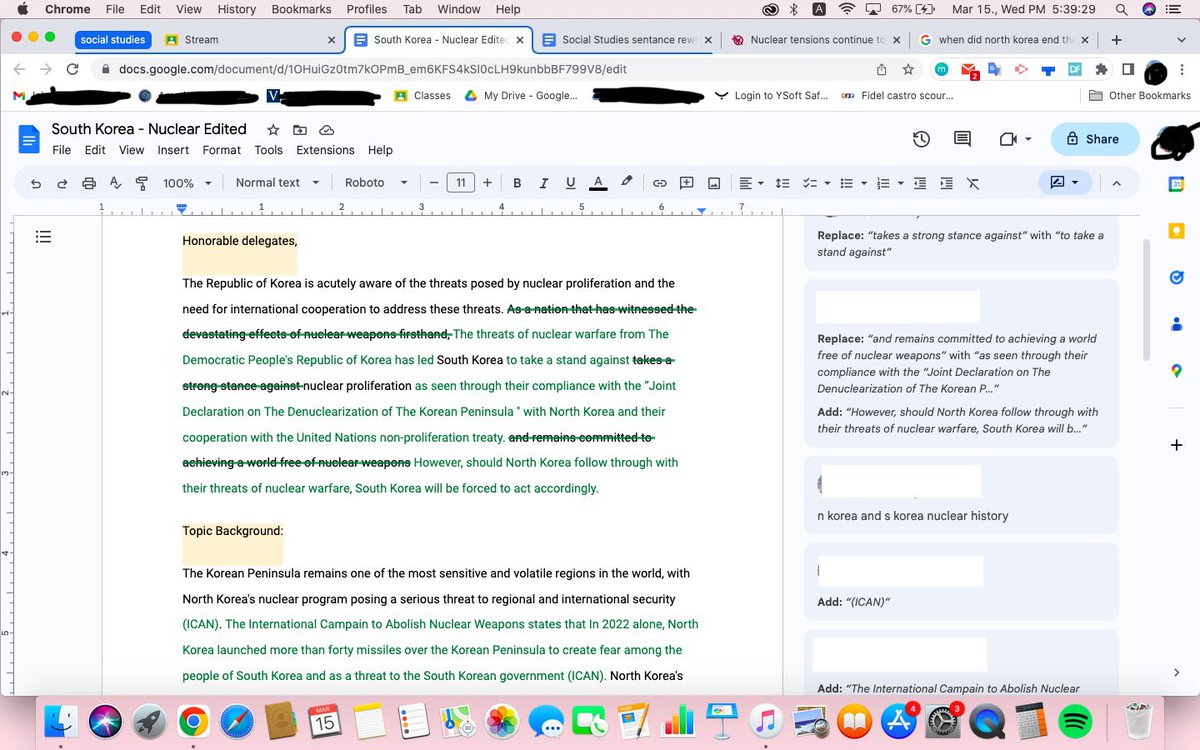Viewport: 1200px width, 750px height.
Task: Open the highlight color pen
Action: pyautogui.click(x=626, y=183)
